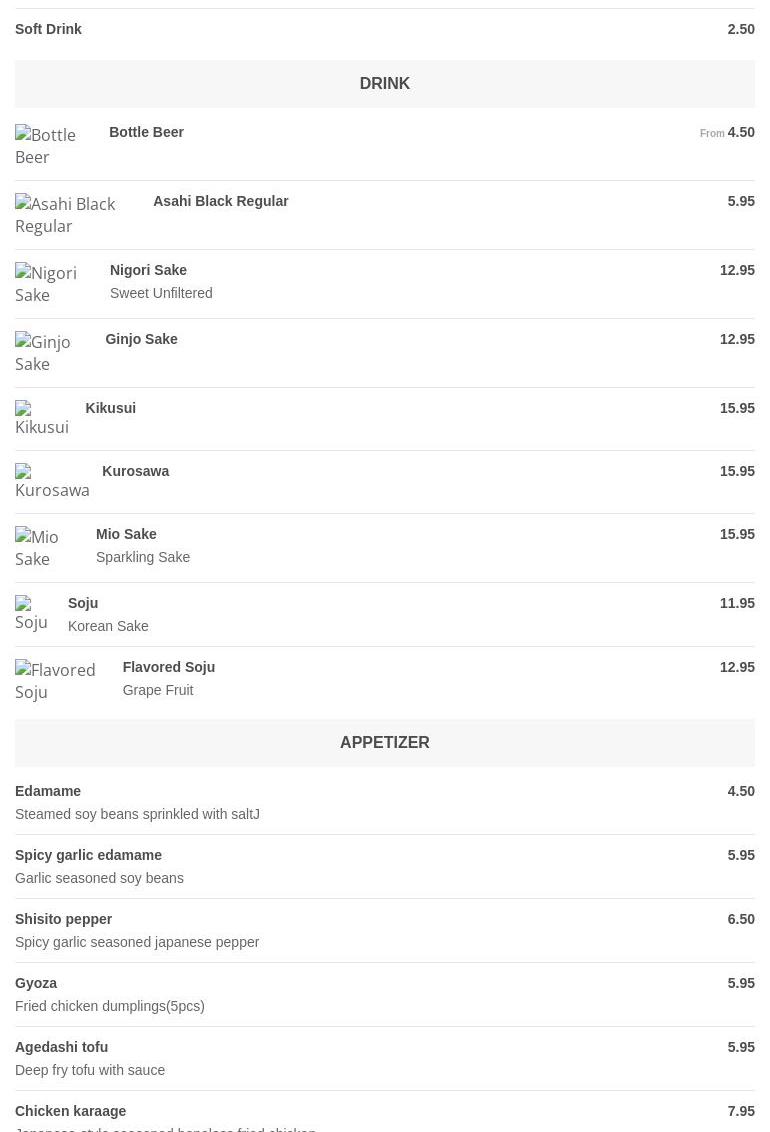Screen dimensions: 770x1132
Task: Click the Kikusui item image
Action: pyautogui.click(x=42, y=419)
